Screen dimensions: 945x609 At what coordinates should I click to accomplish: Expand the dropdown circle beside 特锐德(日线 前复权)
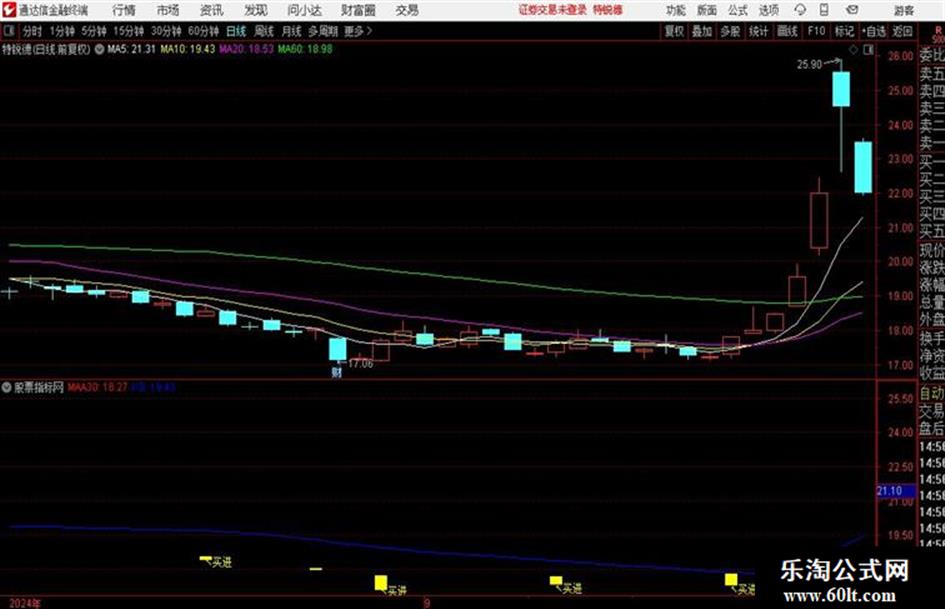(99, 49)
